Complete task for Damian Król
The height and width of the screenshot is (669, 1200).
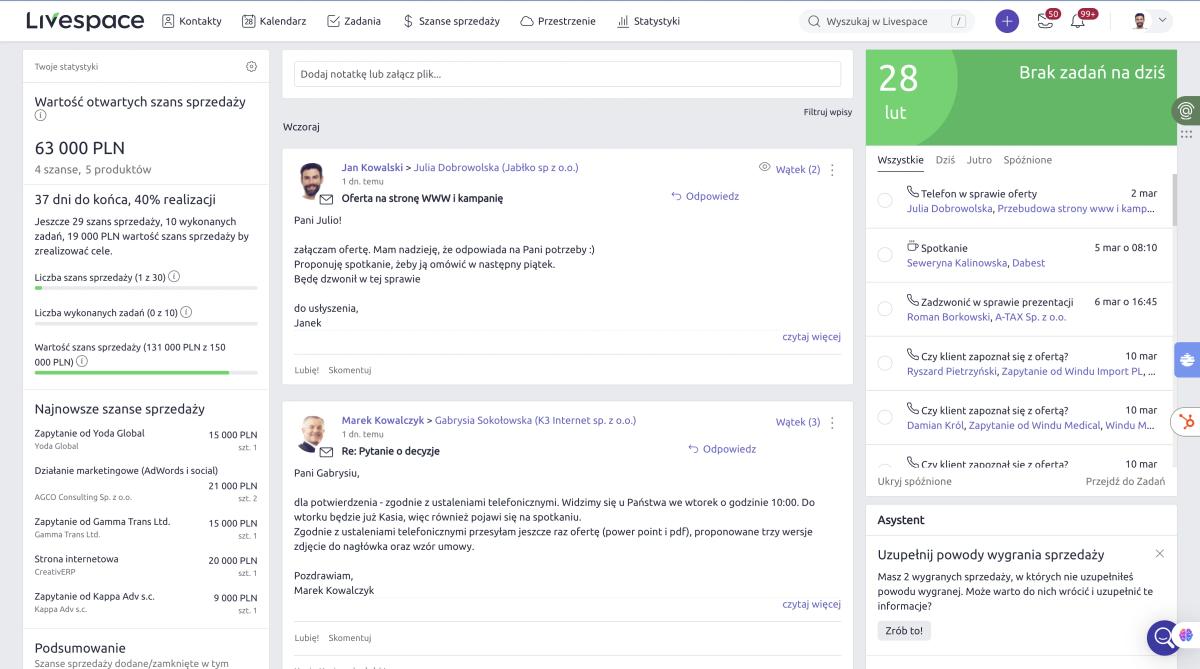[x=885, y=418]
